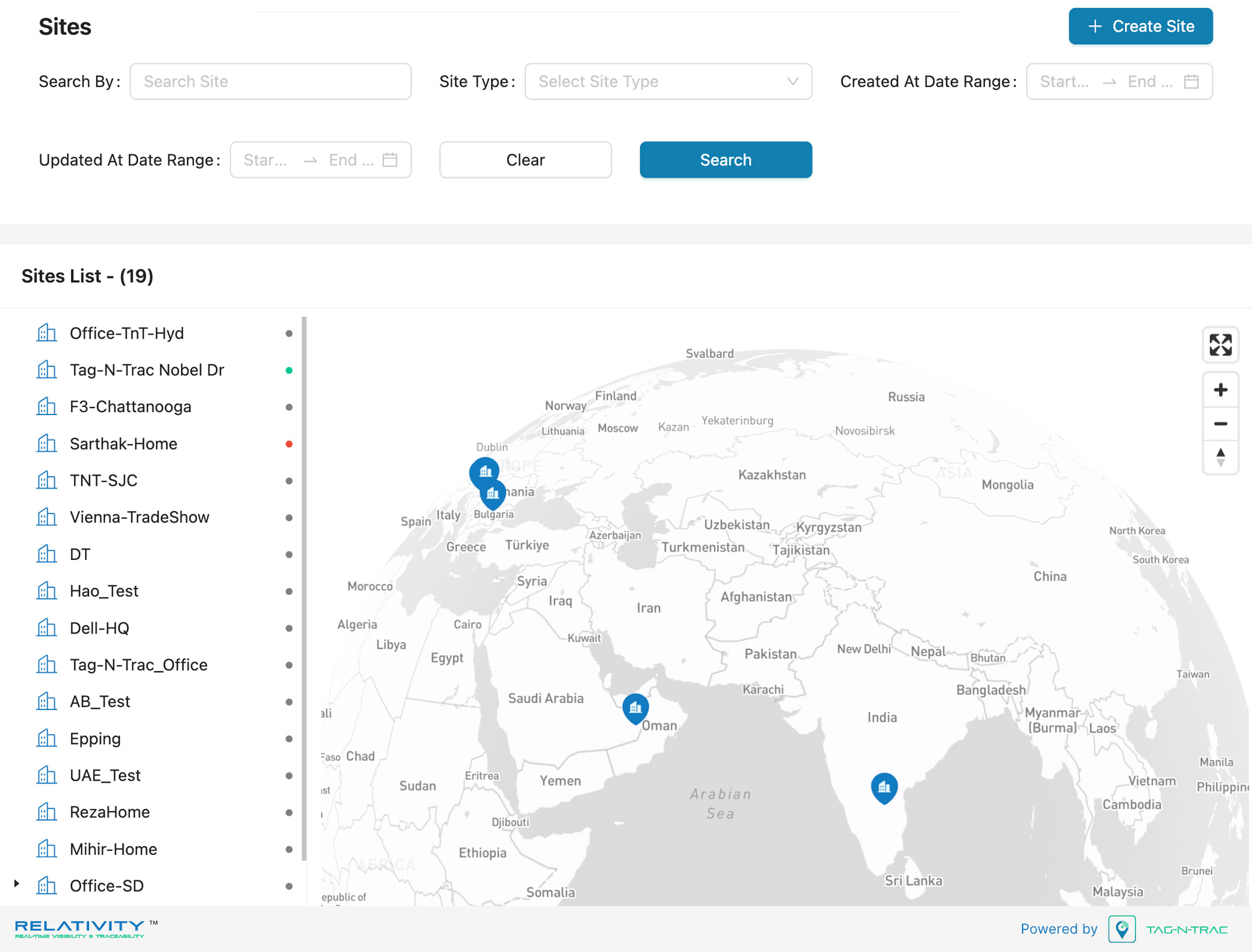Click Created At date range calendar icon

click(x=1192, y=82)
